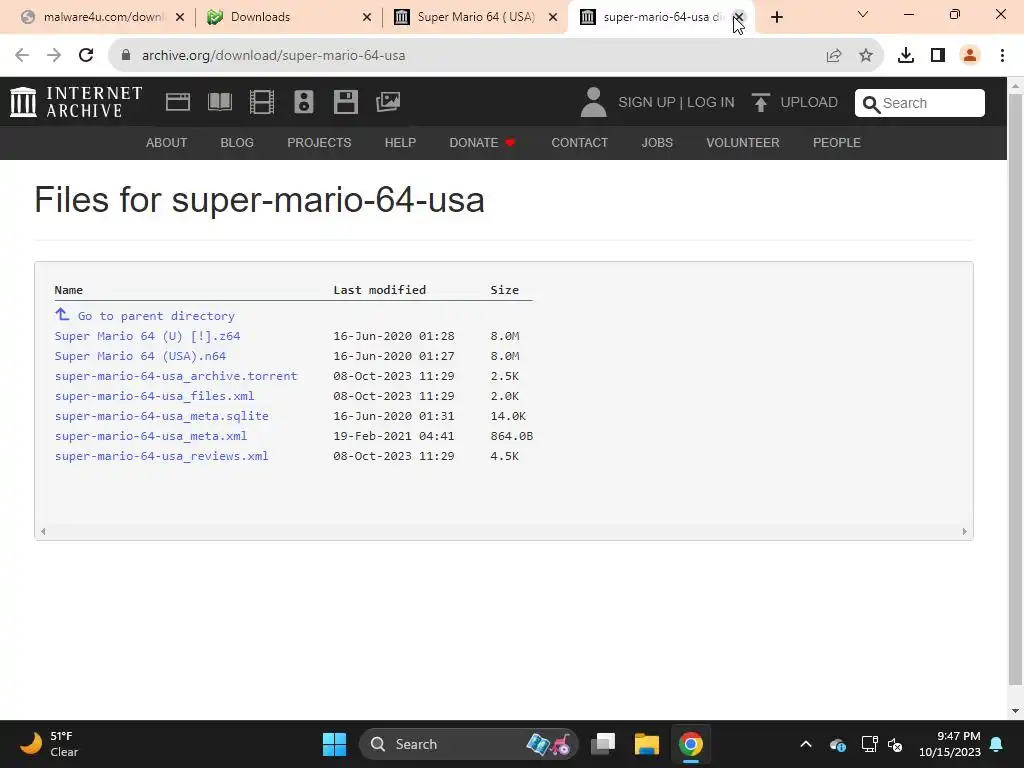The height and width of the screenshot is (768, 1024).
Task: Show hidden system tray icons
Action: [x=806, y=744]
